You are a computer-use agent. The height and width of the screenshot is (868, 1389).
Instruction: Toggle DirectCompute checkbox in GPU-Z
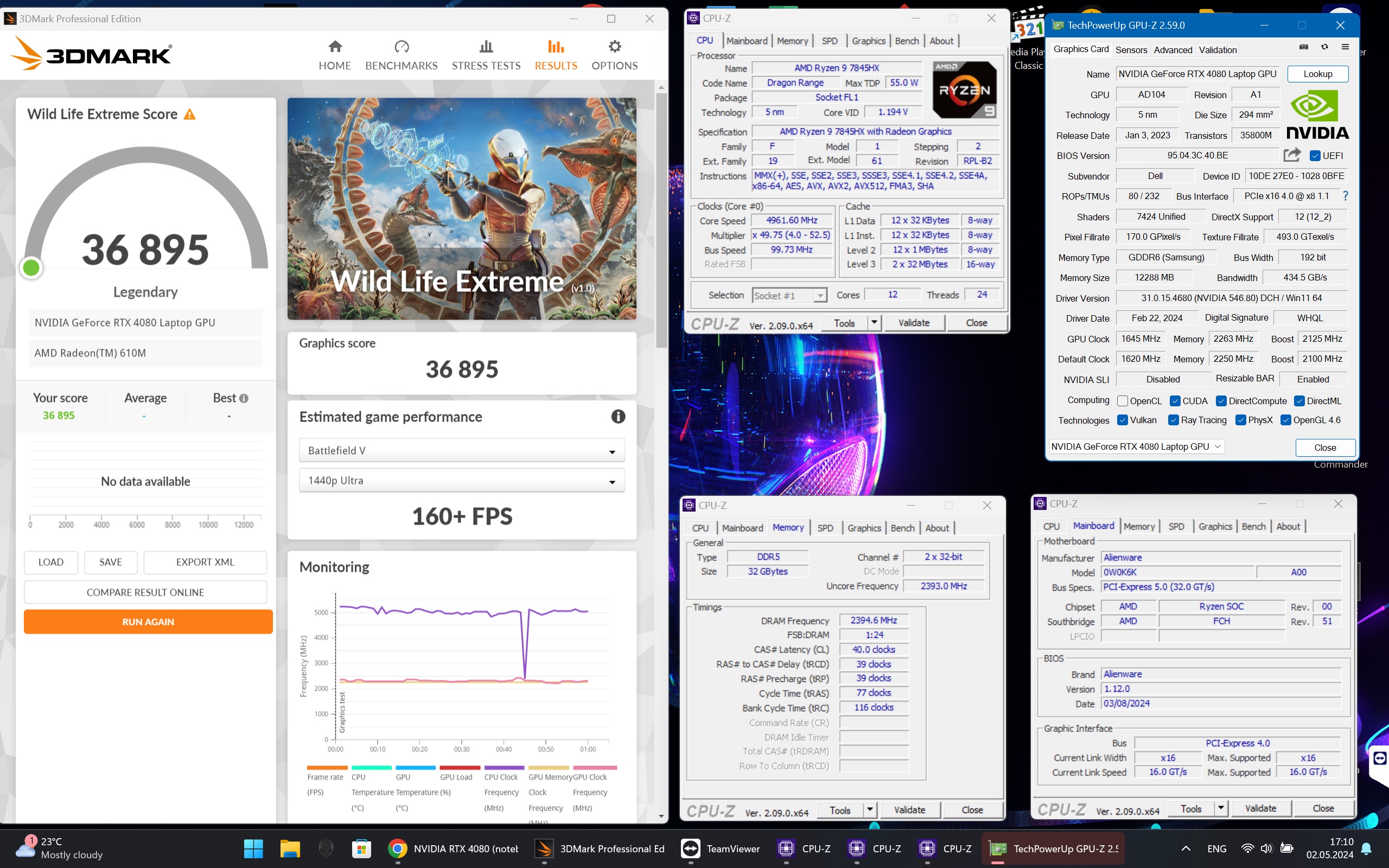[x=1221, y=401]
